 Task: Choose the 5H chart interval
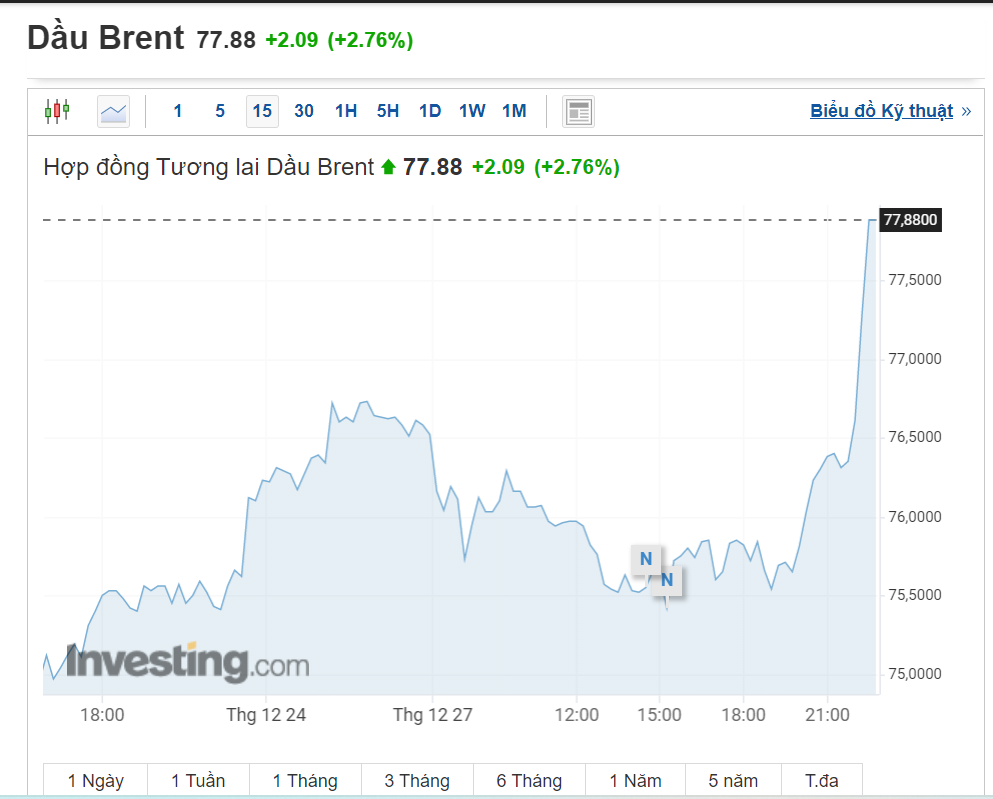(388, 111)
